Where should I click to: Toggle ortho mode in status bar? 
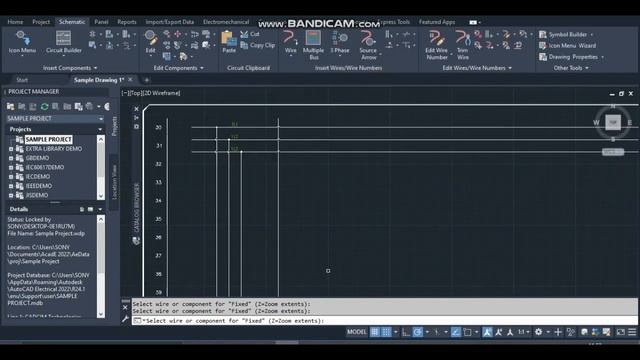[406, 332]
